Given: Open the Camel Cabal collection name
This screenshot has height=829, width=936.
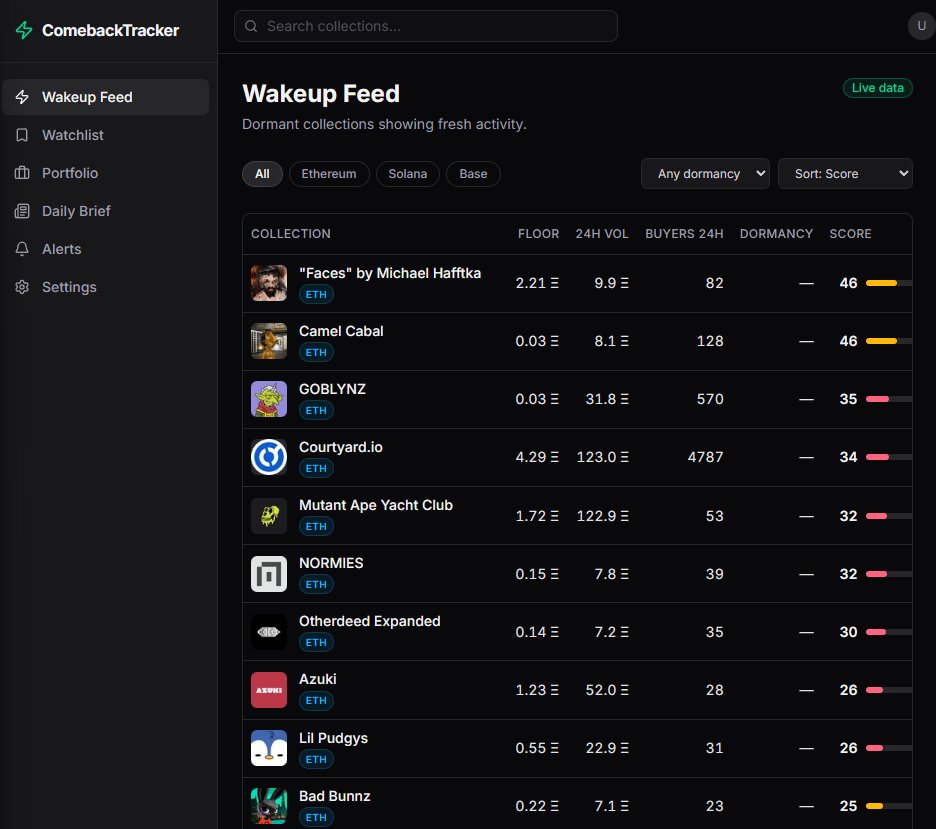Looking at the screenshot, I should [x=341, y=331].
